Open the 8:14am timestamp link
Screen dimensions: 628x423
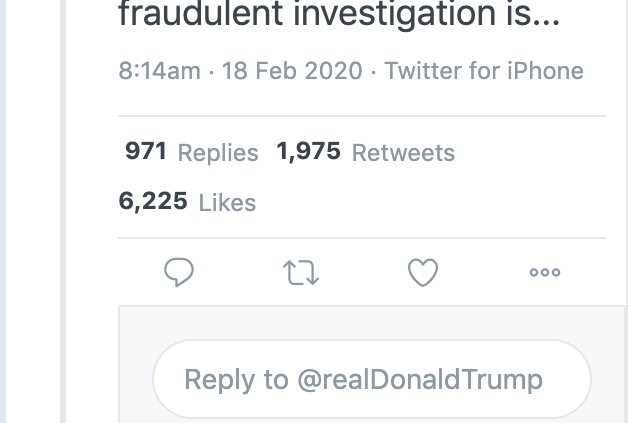click(159, 71)
